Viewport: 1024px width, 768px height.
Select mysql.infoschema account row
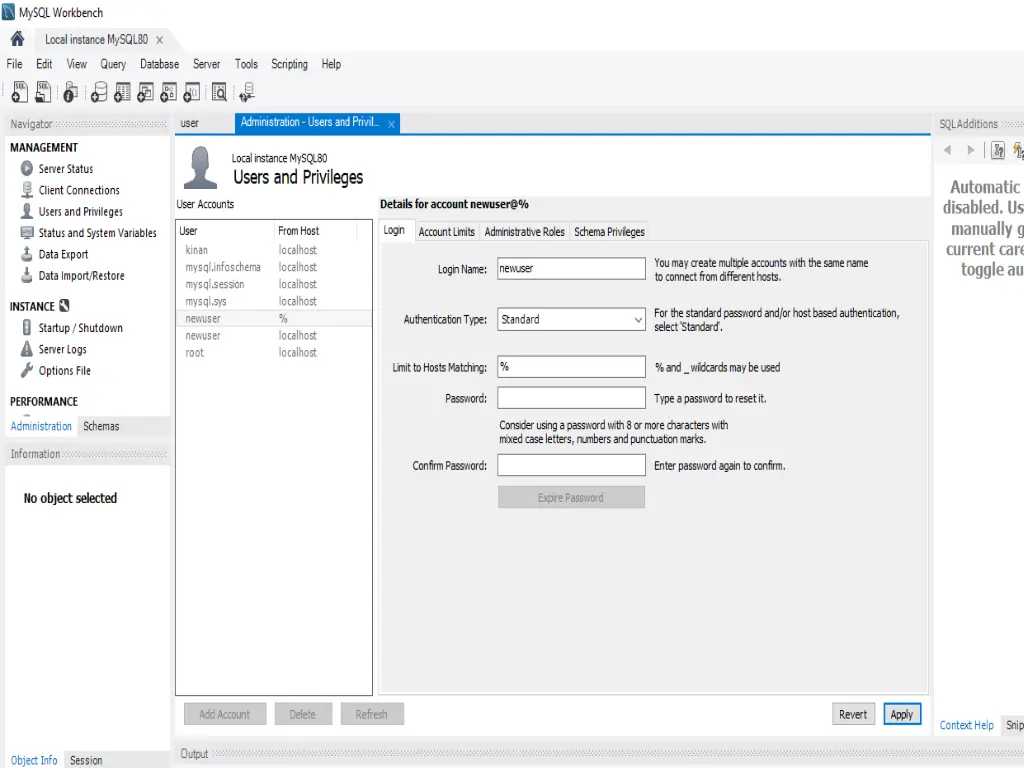[274, 267]
